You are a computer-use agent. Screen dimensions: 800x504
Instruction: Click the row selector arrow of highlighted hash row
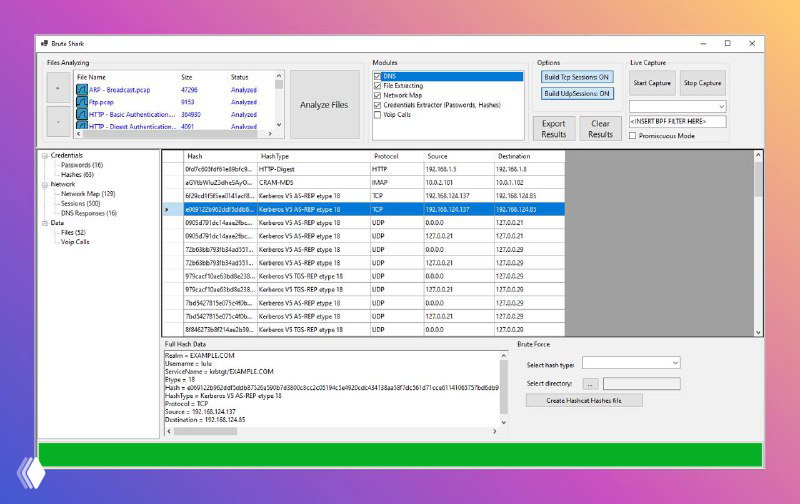click(167, 210)
